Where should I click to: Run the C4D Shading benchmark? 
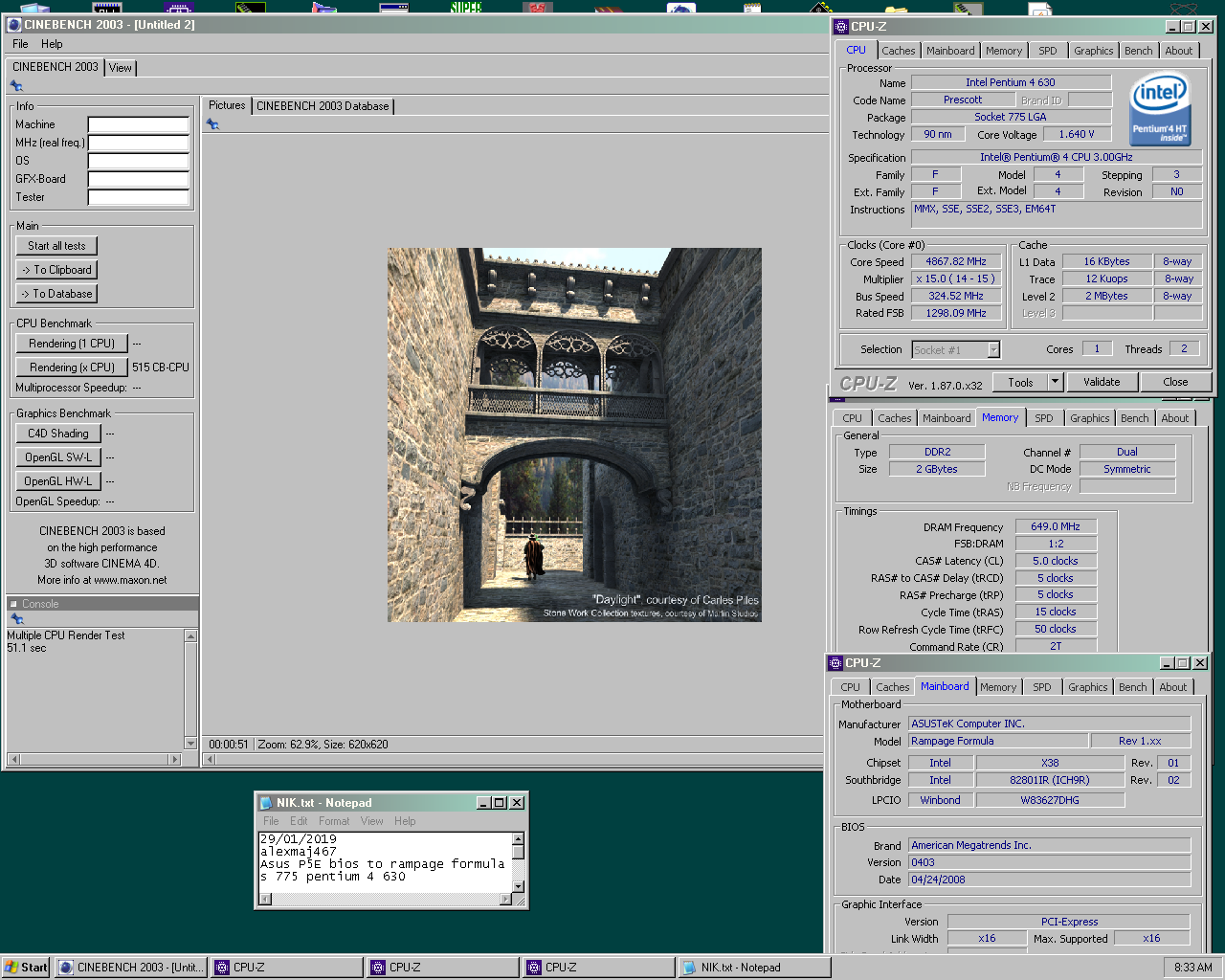[57, 434]
